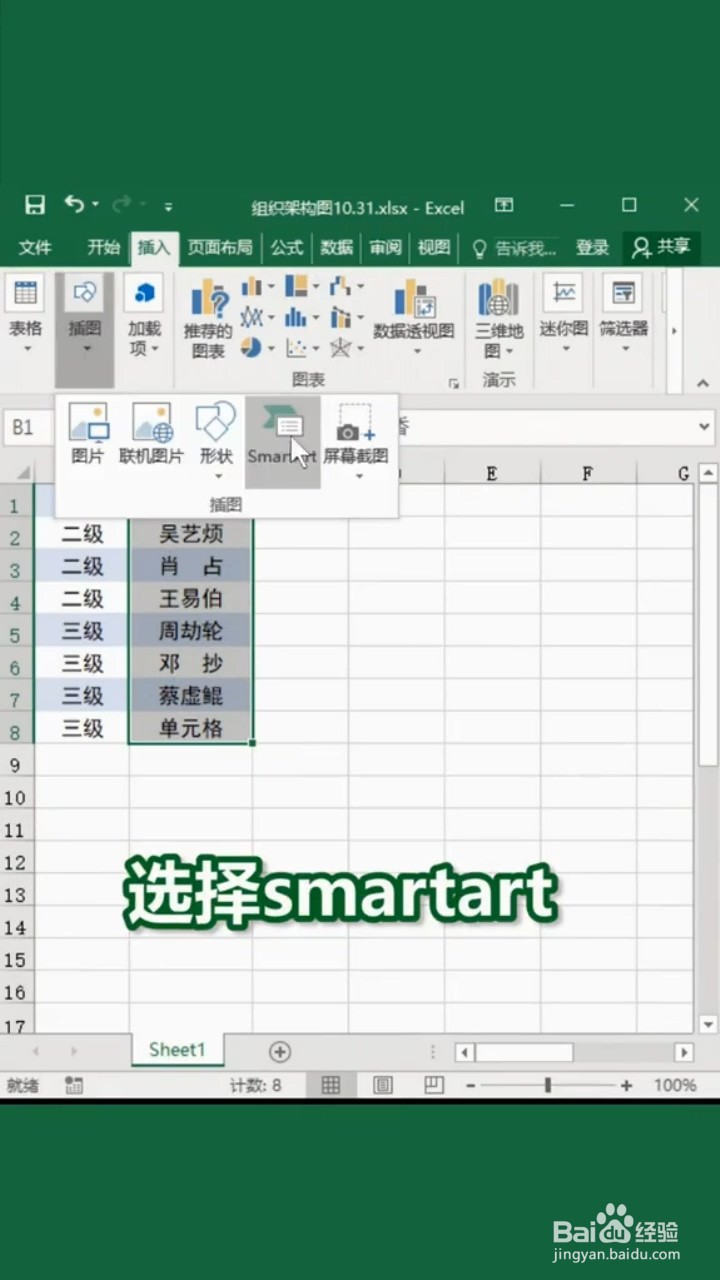Select cell containing 王易伯
This screenshot has height=1280, width=720.
[191, 599]
